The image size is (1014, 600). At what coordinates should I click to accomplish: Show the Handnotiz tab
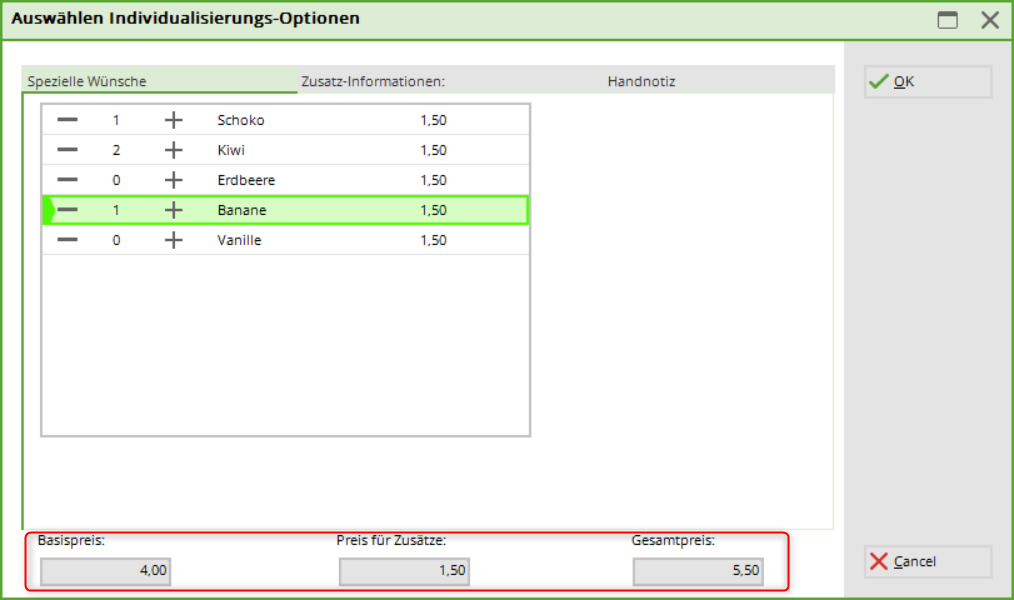[641, 81]
